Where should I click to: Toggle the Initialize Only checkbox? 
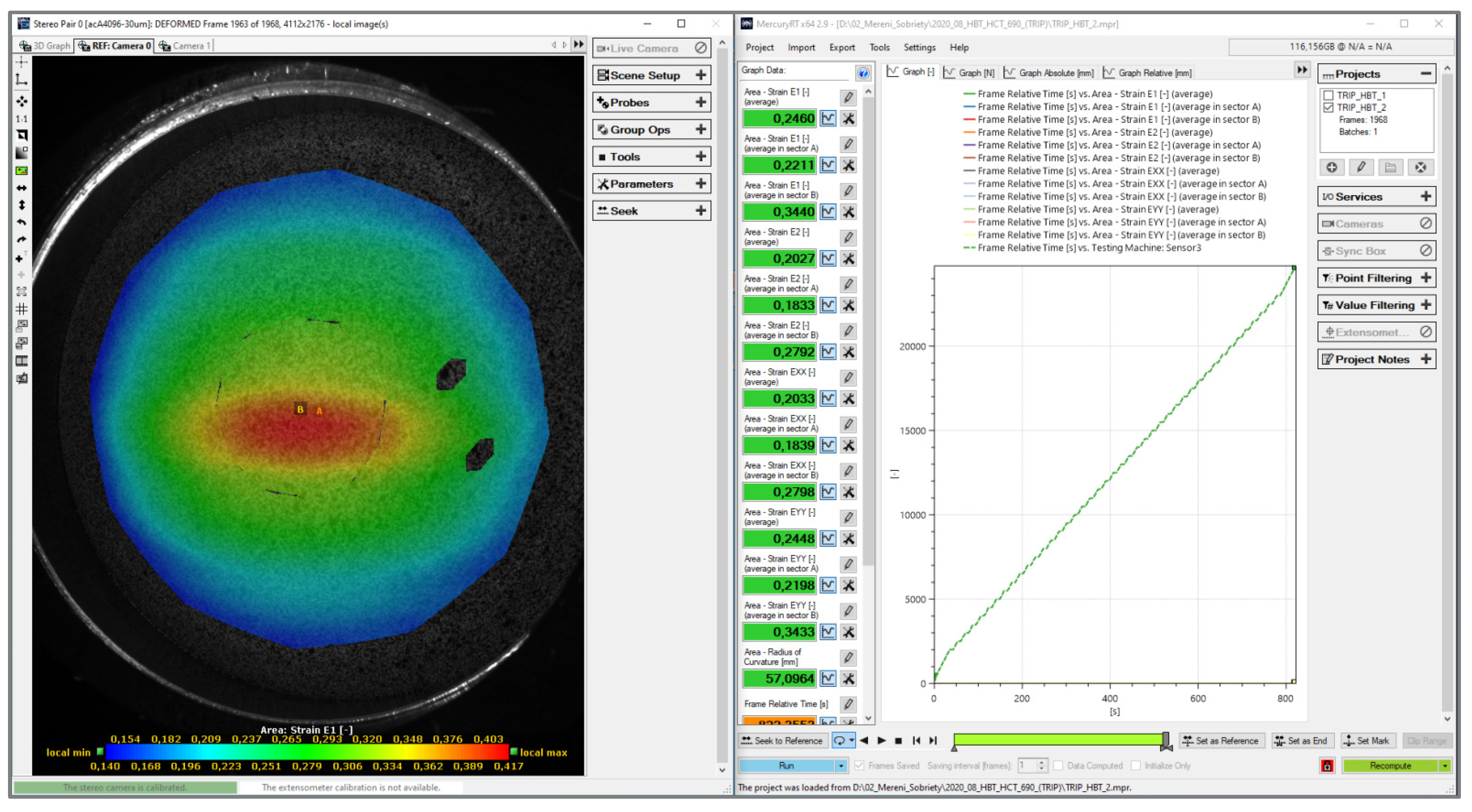[1136, 766]
